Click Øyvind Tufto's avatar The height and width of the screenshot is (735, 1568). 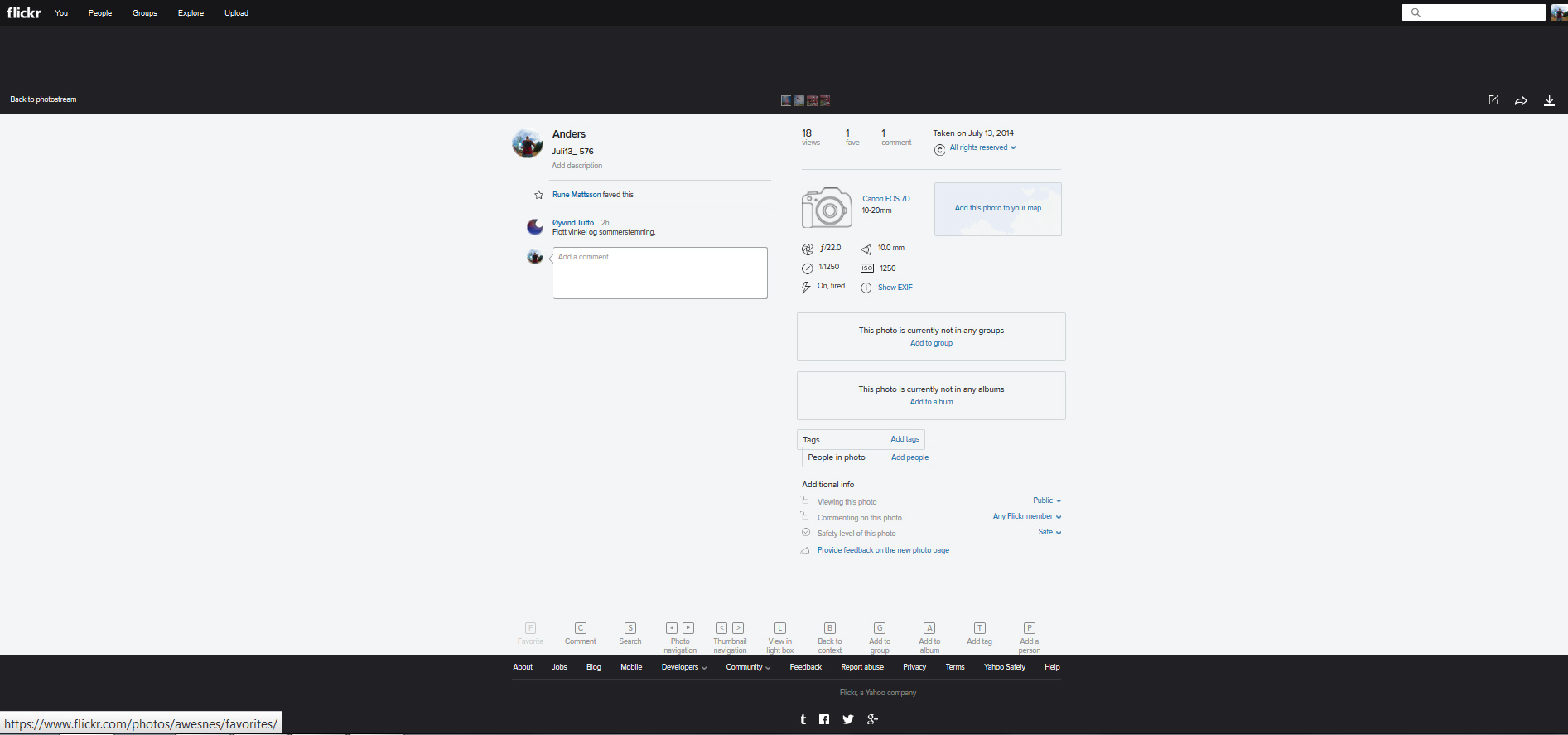[x=535, y=226]
